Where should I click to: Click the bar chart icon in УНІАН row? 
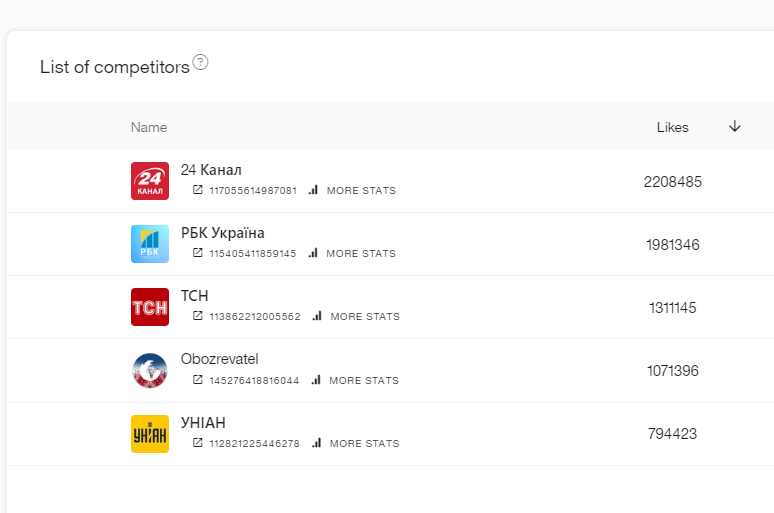pyautogui.click(x=316, y=443)
